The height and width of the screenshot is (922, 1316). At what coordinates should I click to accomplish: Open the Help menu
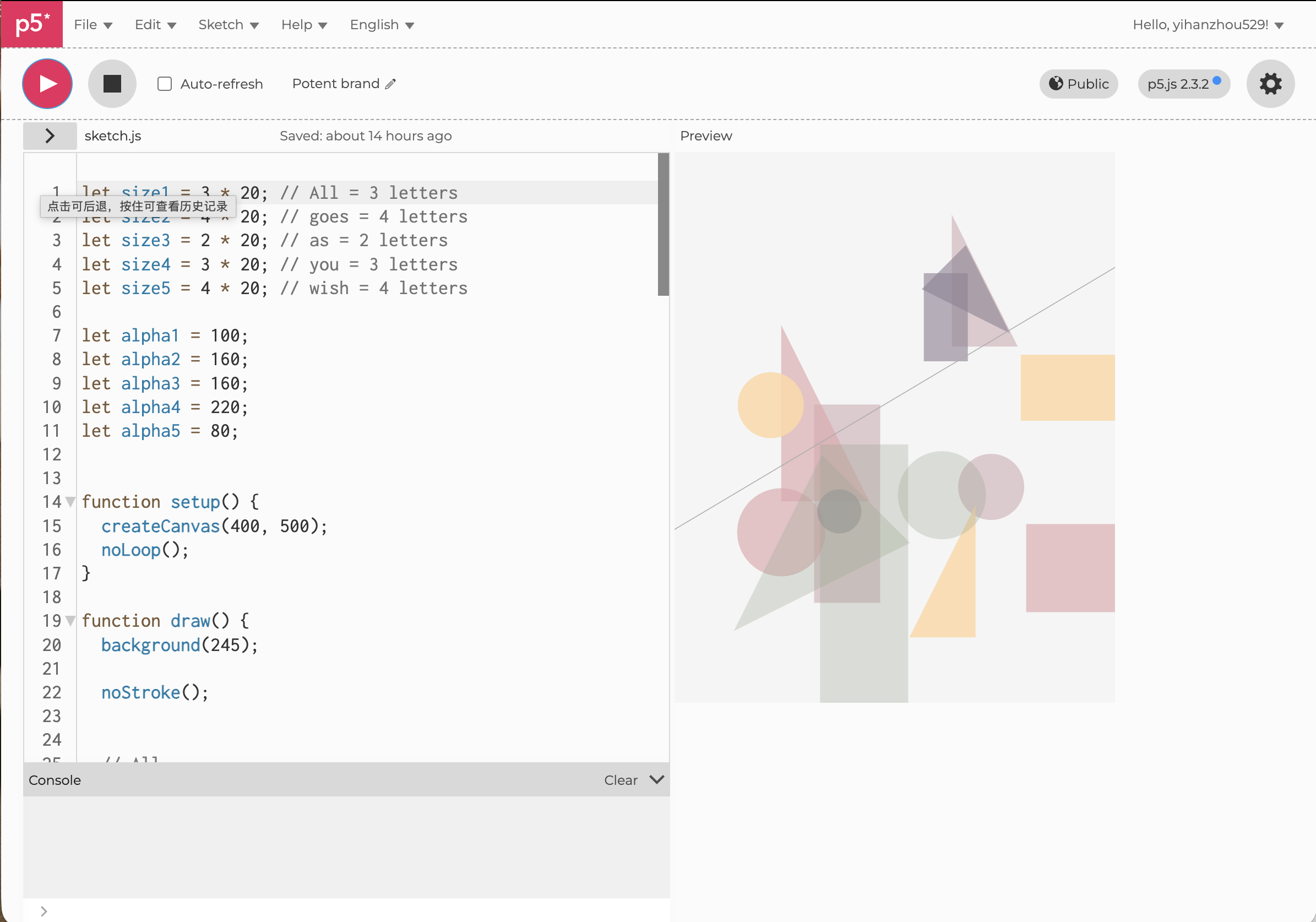[x=304, y=25]
